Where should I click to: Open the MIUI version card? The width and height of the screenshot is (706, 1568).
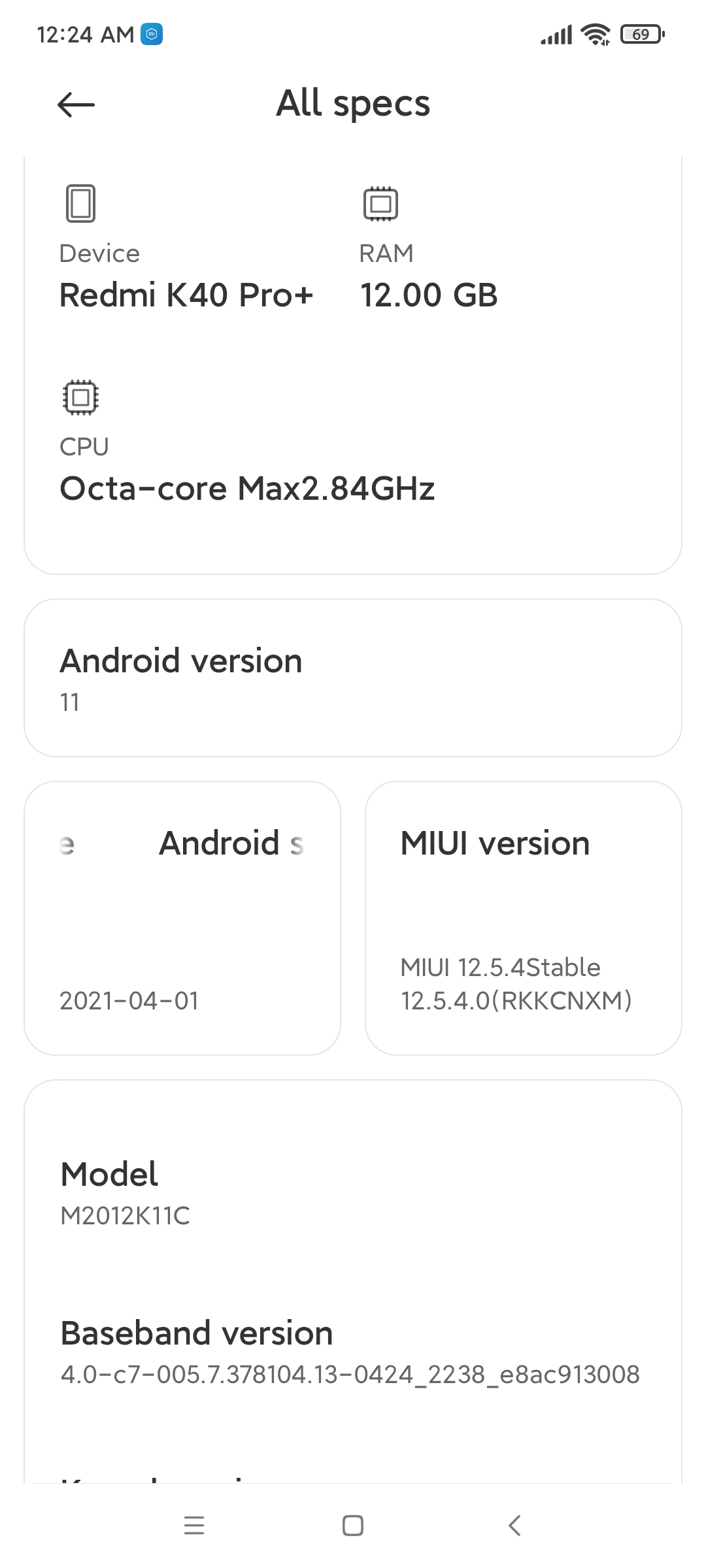click(524, 918)
